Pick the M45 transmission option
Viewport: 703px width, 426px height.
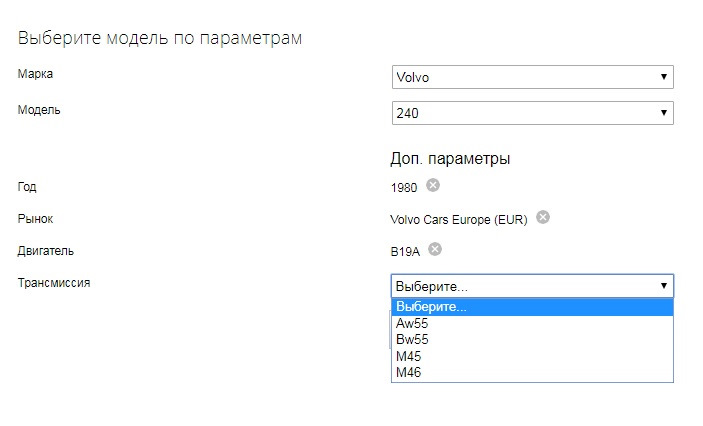(x=409, y=356)
